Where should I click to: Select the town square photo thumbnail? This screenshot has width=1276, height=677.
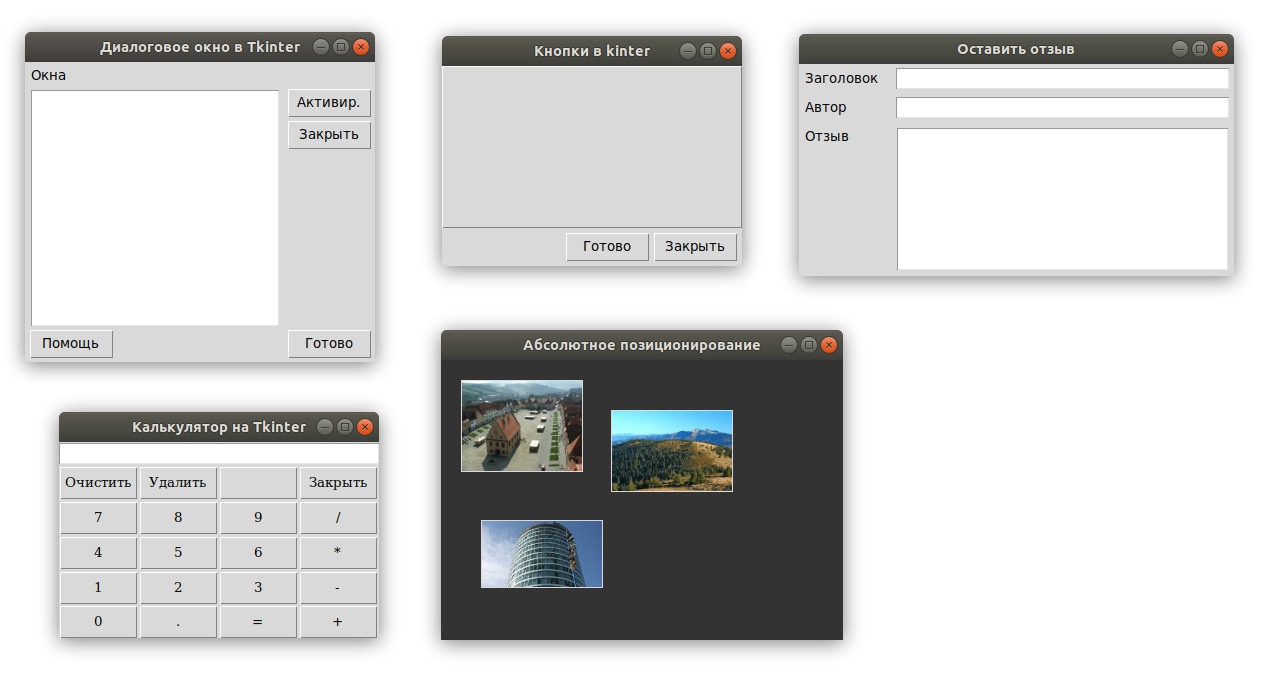pos(521,425)
